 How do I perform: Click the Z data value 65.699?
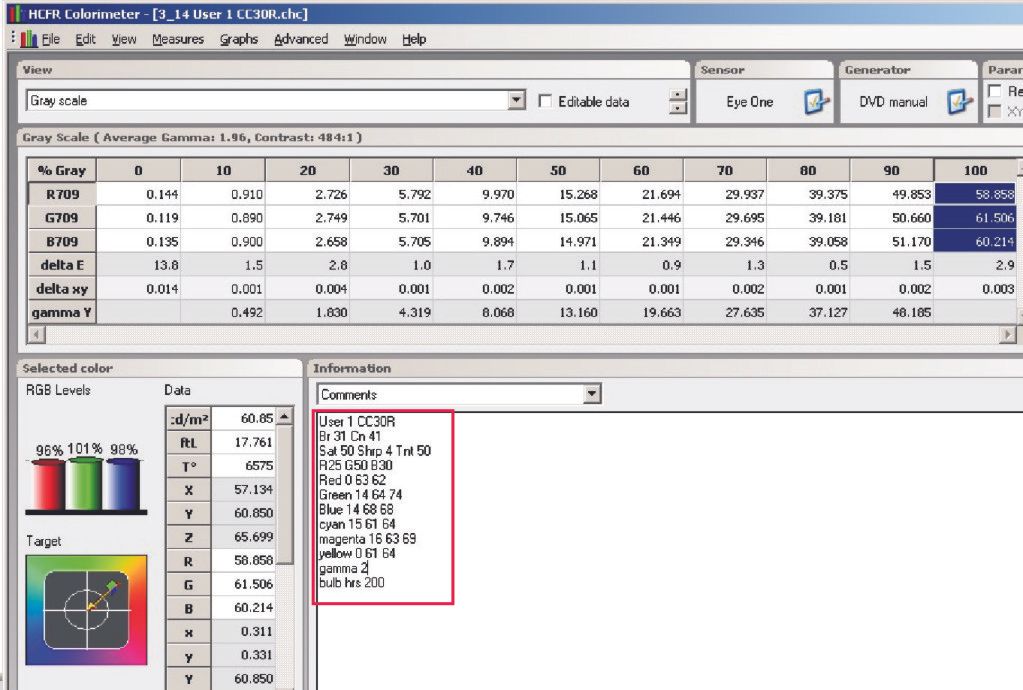click(x=244, y=537)
